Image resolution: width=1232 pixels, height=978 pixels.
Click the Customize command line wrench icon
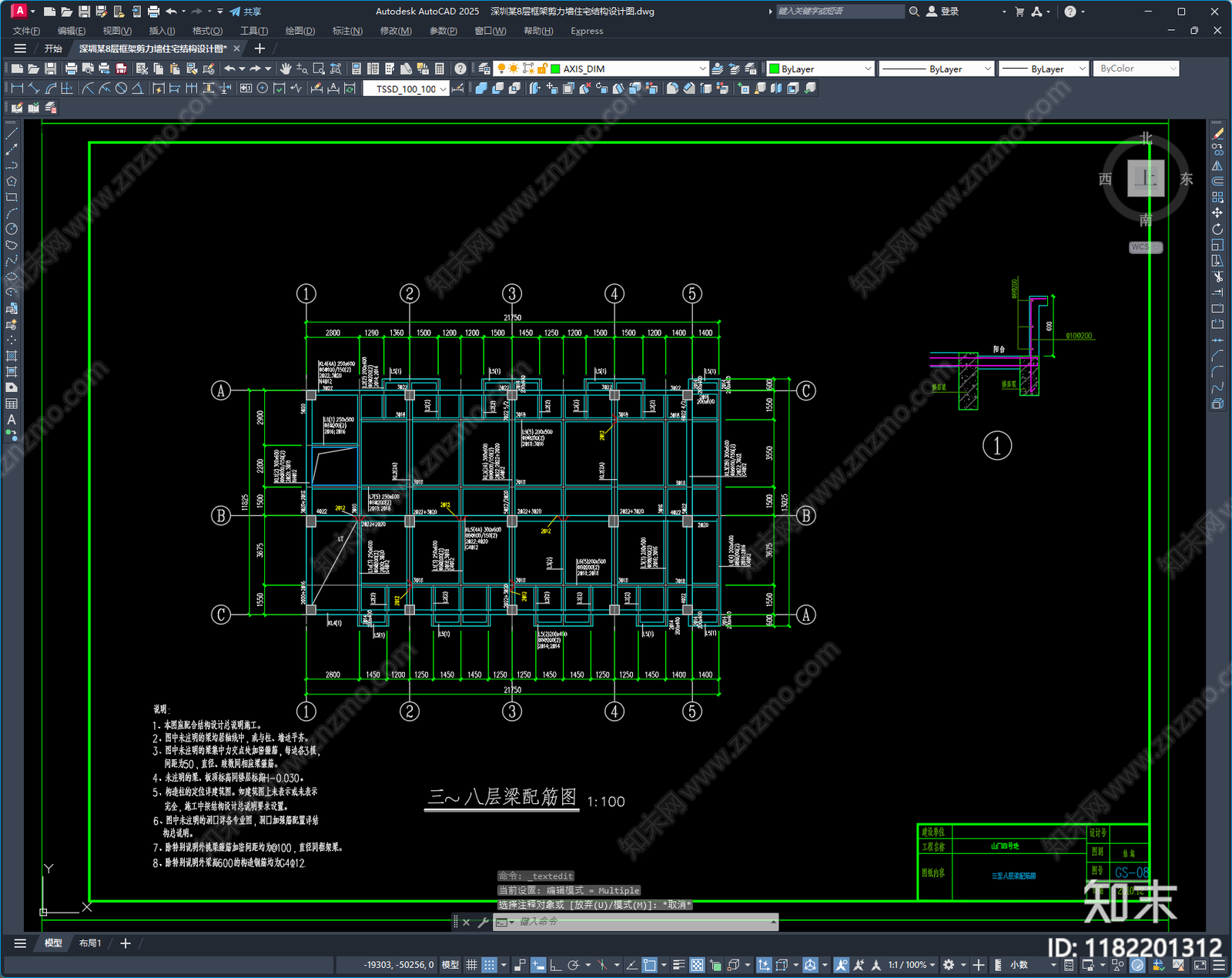click(x=483, y=922)
